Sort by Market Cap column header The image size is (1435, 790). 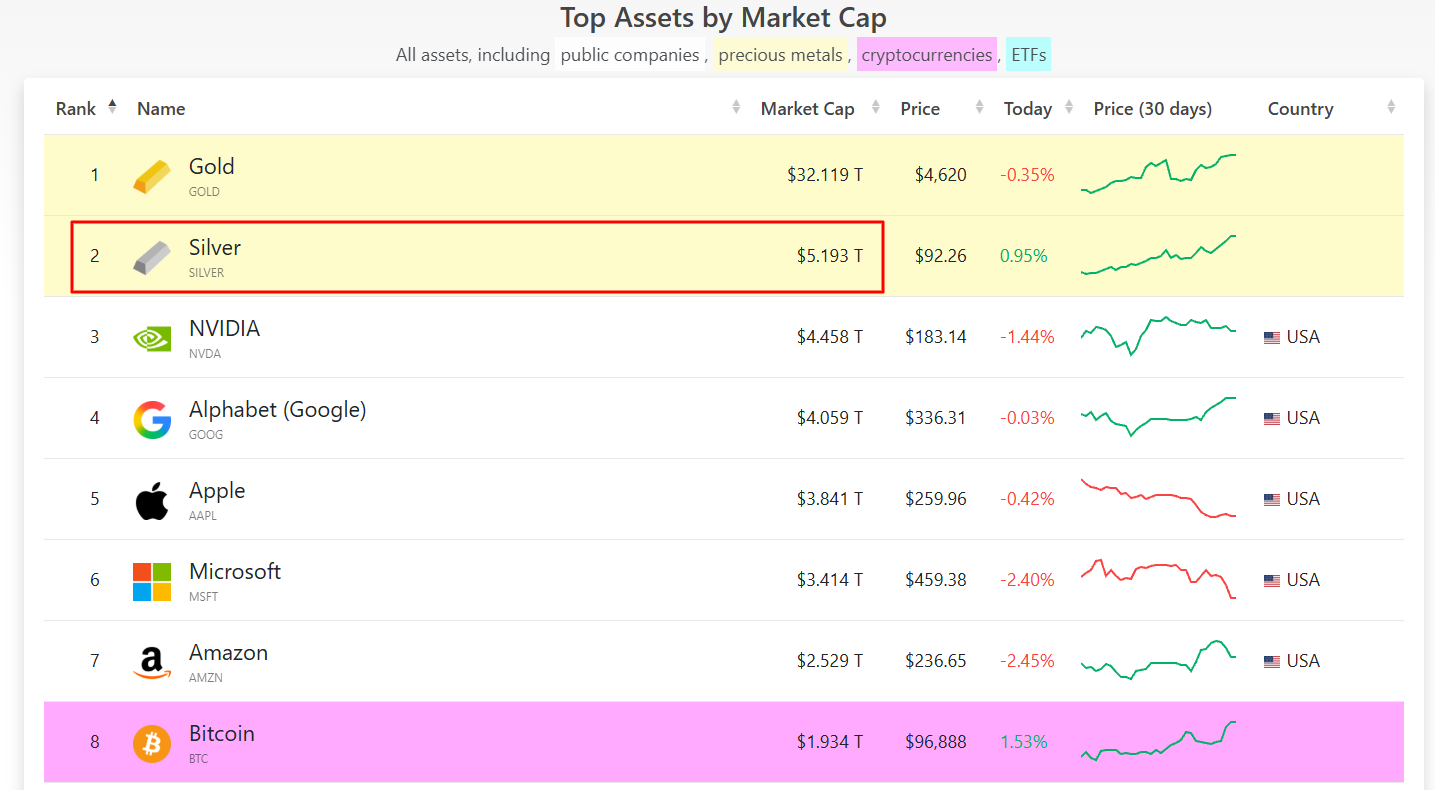(x=807, y=109)
